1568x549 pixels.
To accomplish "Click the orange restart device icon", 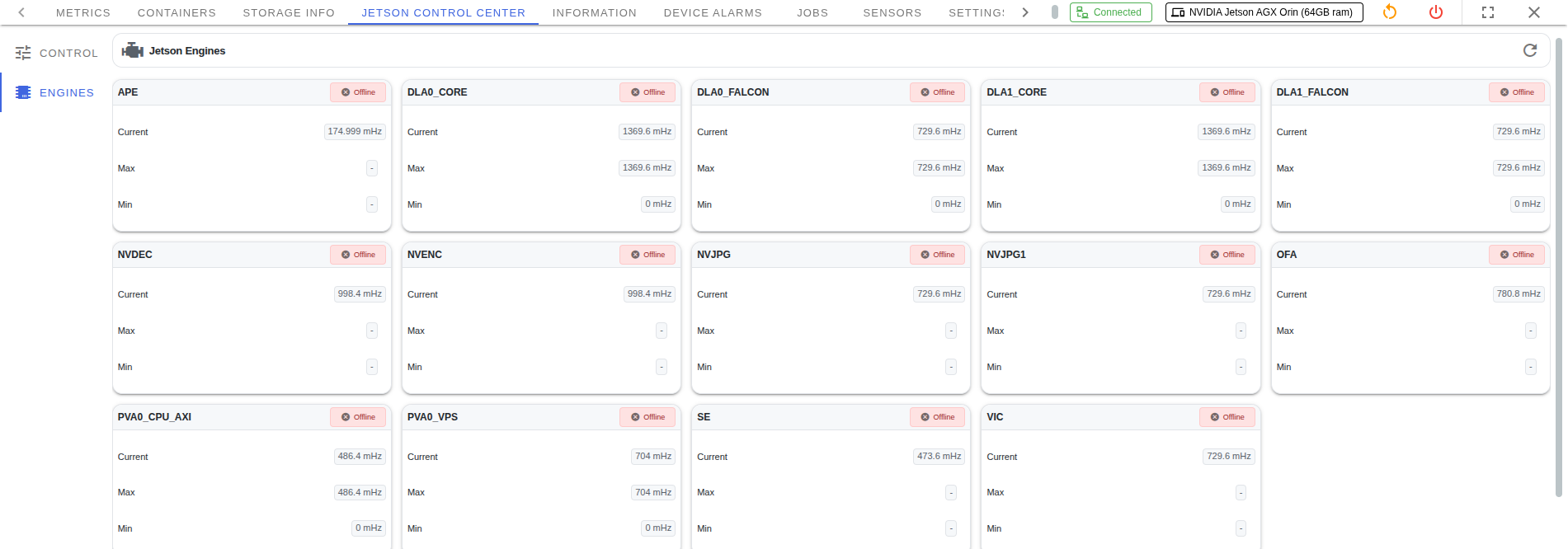I will 1390,12.
